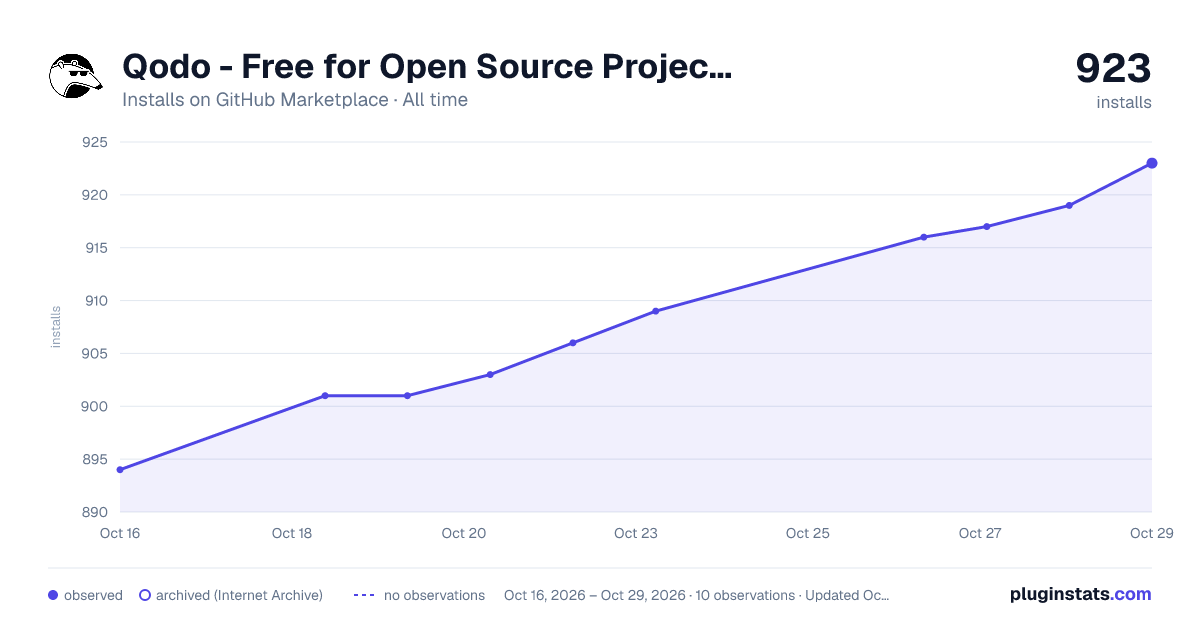Select the final Oct 29 data point
This screenshot has width=1200, height=630.
(1152, 163)
